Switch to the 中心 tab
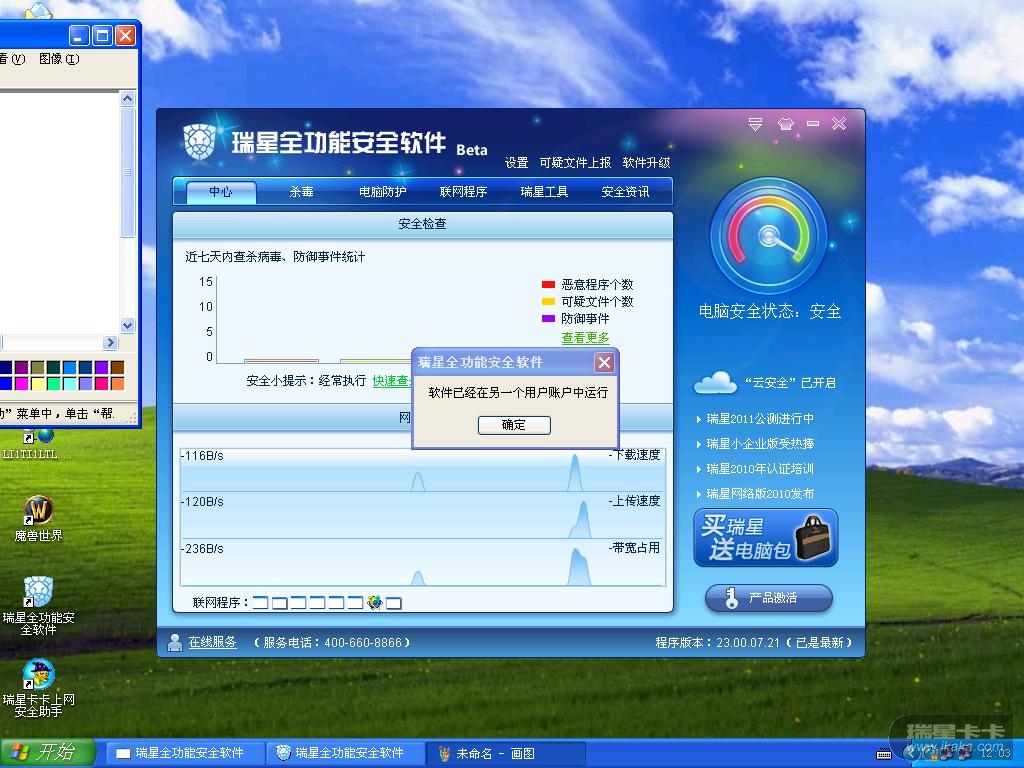This screenshot has height=768, width=1024. [221, 191]
